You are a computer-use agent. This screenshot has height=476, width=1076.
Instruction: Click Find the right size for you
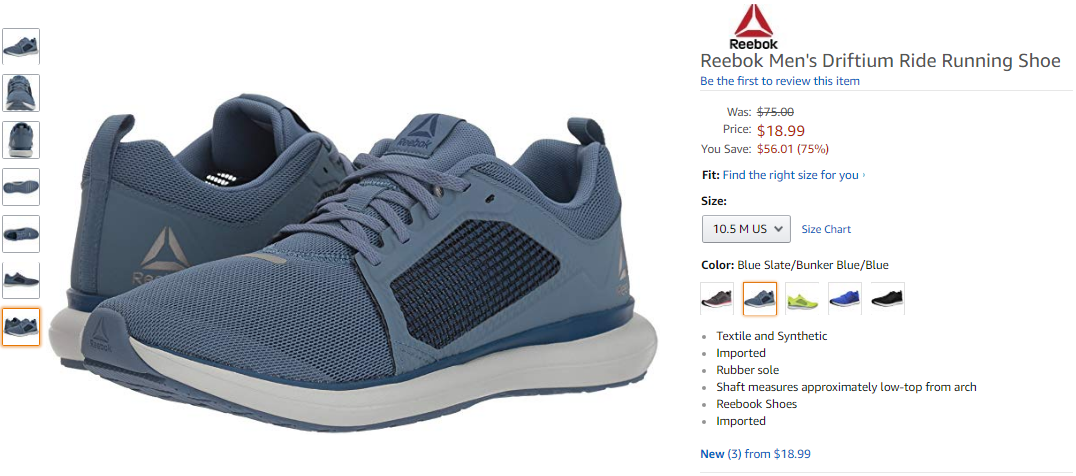pos(790,175)
